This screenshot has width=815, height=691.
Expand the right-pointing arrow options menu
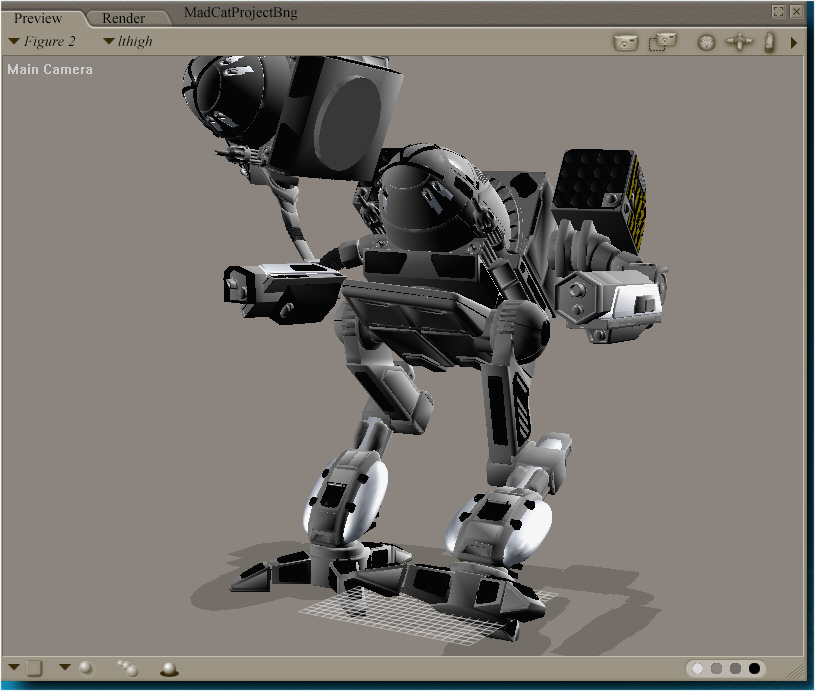coord(794,43)
